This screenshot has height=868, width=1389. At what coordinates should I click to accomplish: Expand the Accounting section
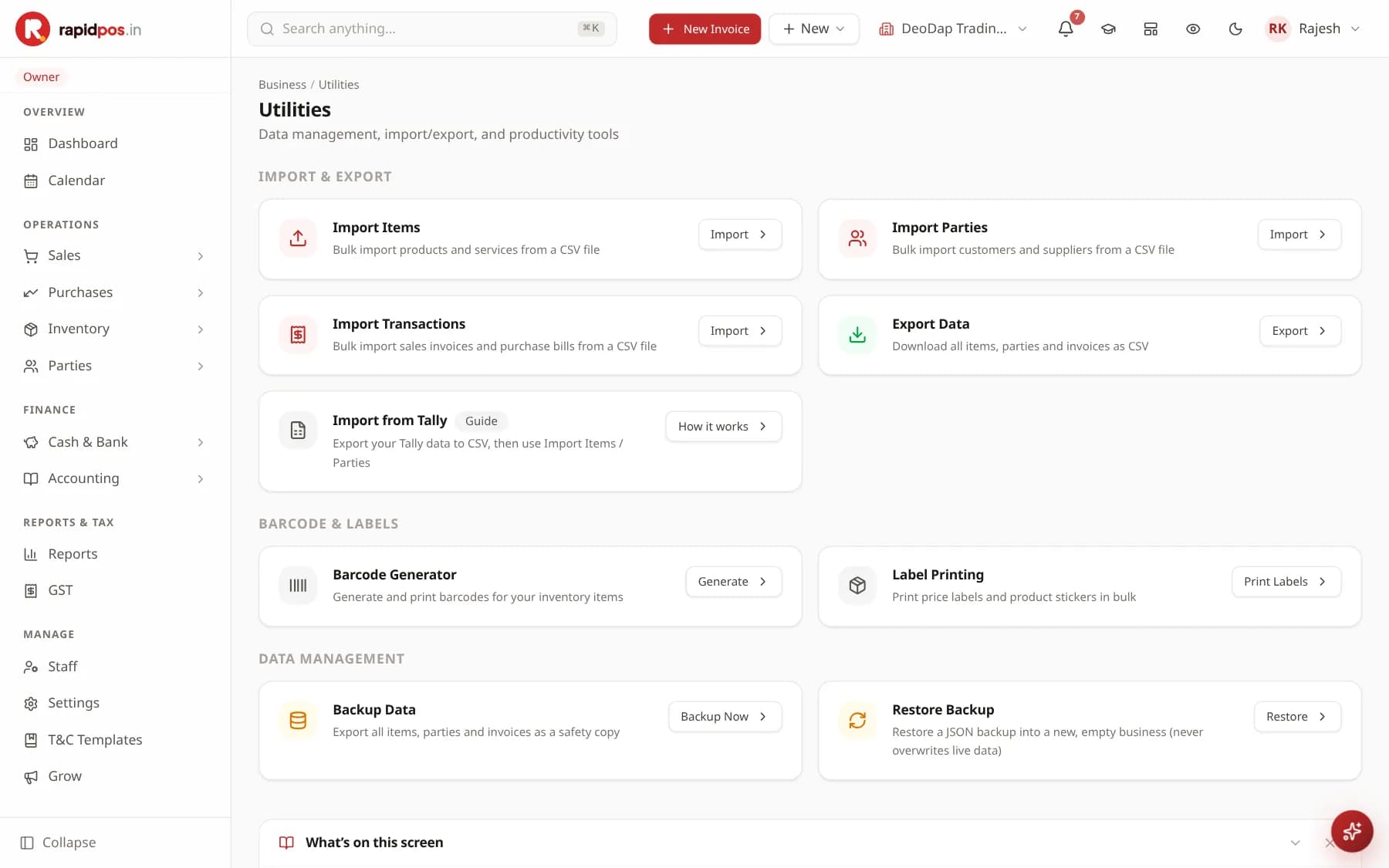(x=116, y=478)
